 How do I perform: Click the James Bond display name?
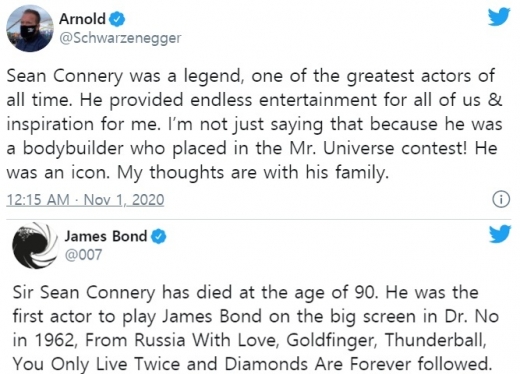pos(106,236)
